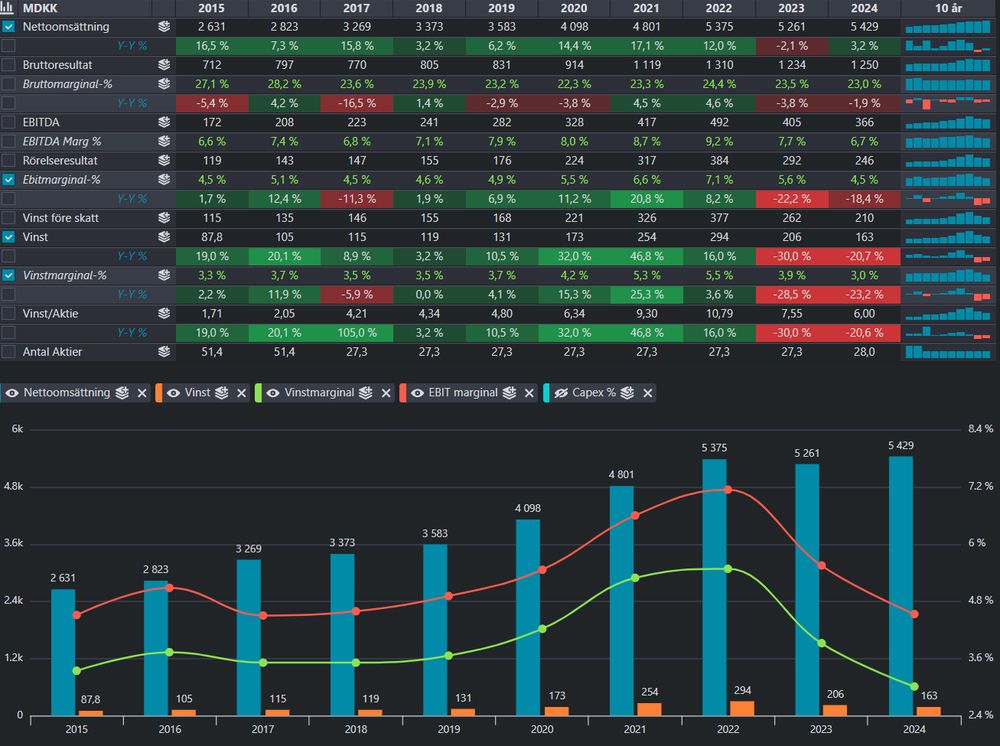The width and height of the screenshot is (1000, 746).
Task: Hide the EBIT marginal series via eye icon
Action: (417, 393)
